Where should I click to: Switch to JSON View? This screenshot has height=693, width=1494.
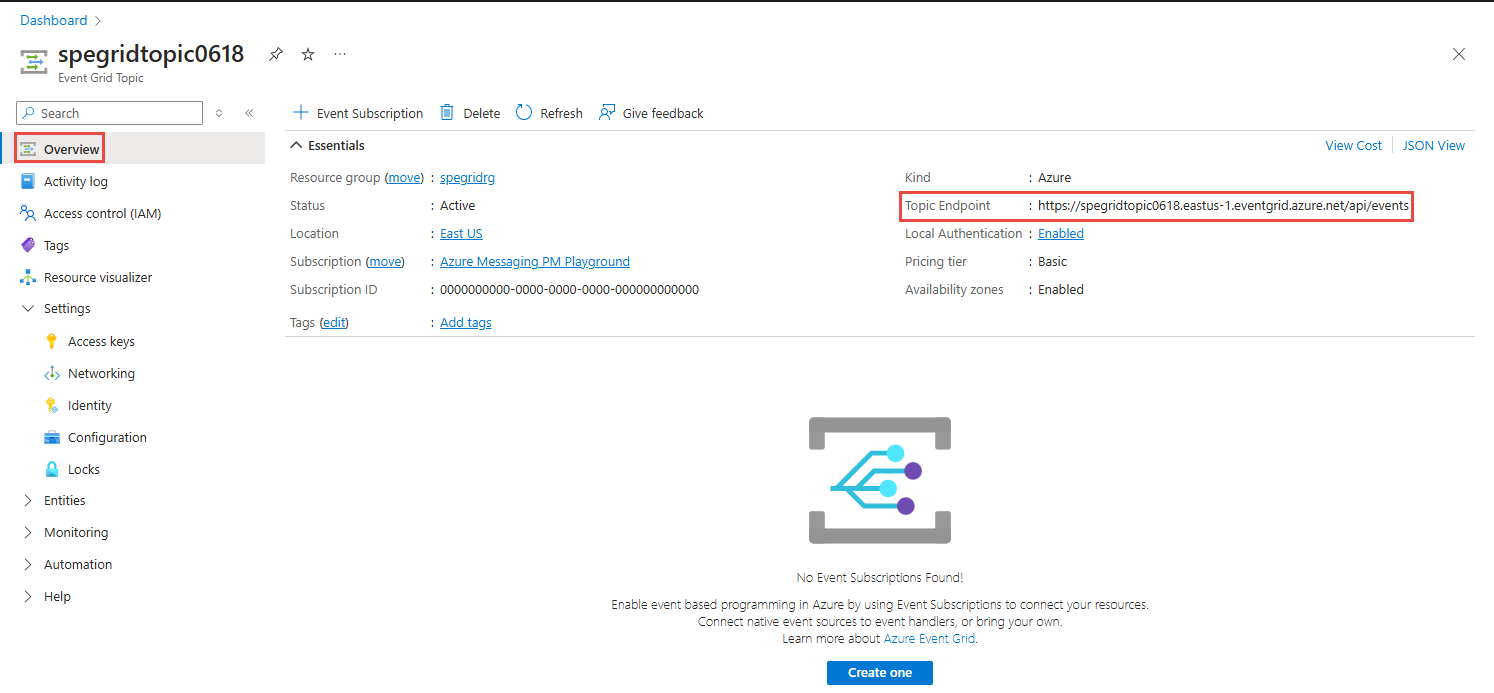(x=1433, y=145)
